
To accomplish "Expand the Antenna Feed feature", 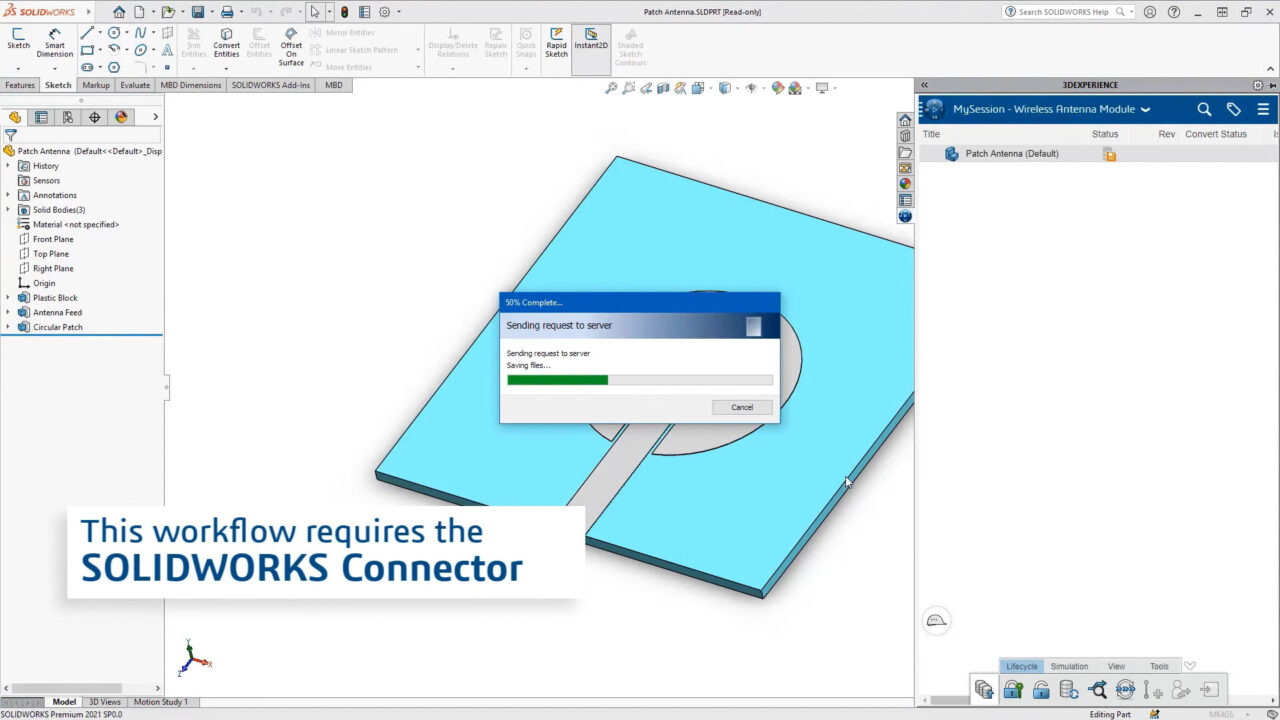I will click(8, 312).
